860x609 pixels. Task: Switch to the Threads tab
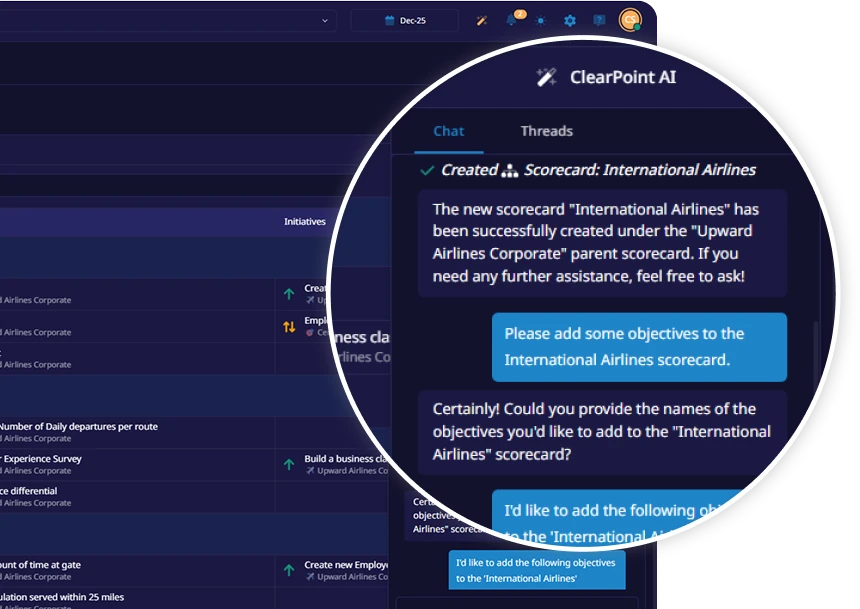coord(546,131)
